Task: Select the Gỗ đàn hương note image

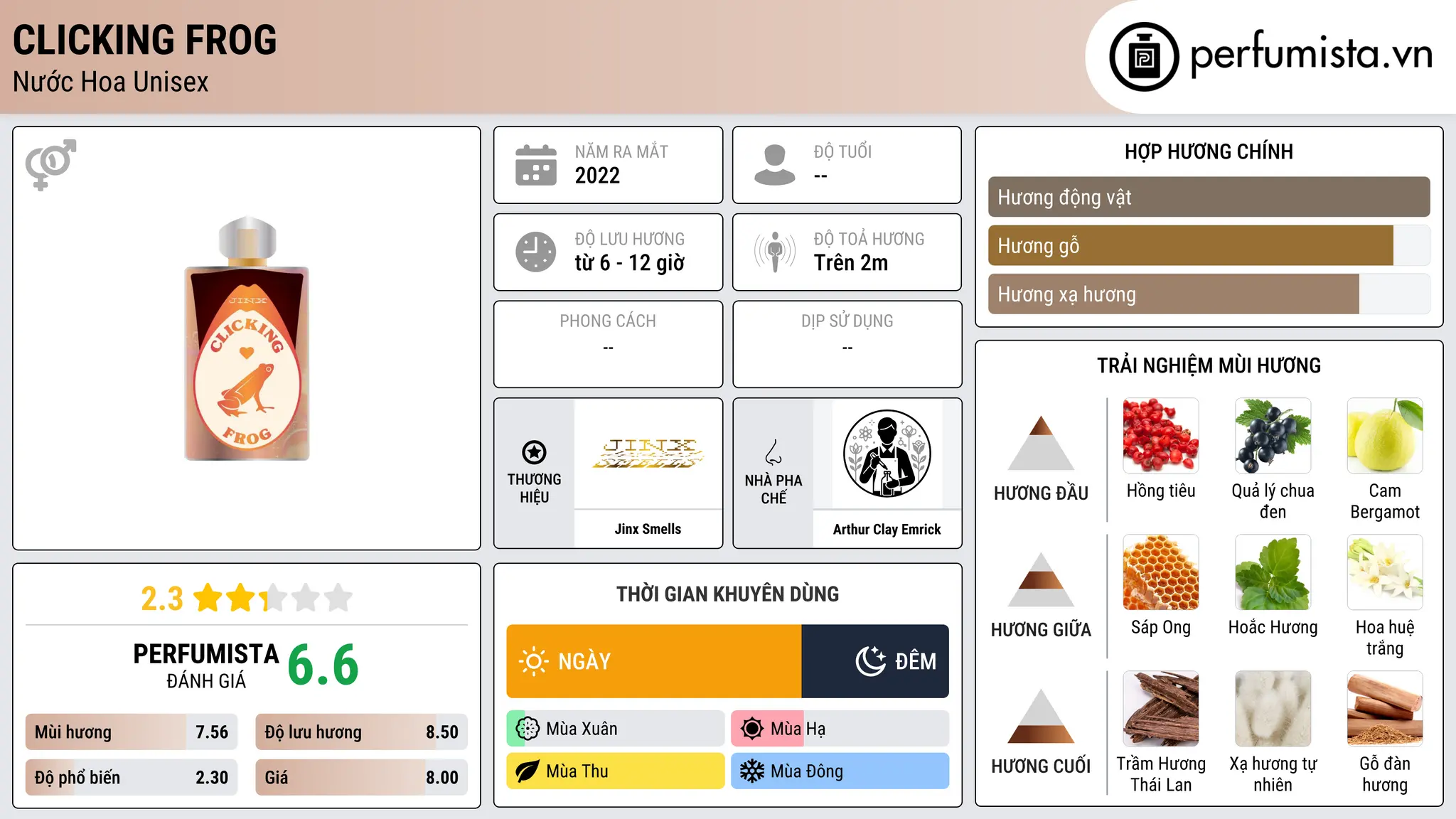Action: (x=1385, y=708)
